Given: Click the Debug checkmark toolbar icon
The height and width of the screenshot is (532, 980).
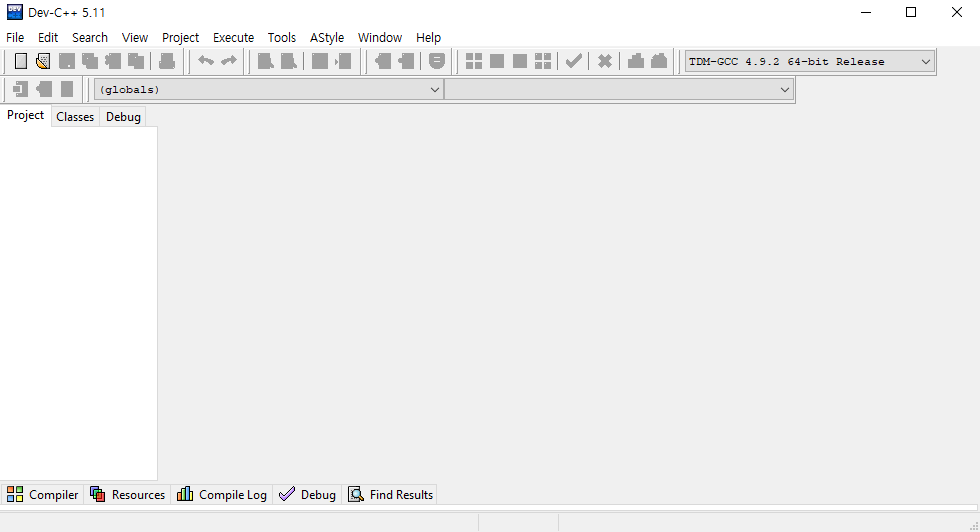Looking at the screenshot, I should 574,61.
